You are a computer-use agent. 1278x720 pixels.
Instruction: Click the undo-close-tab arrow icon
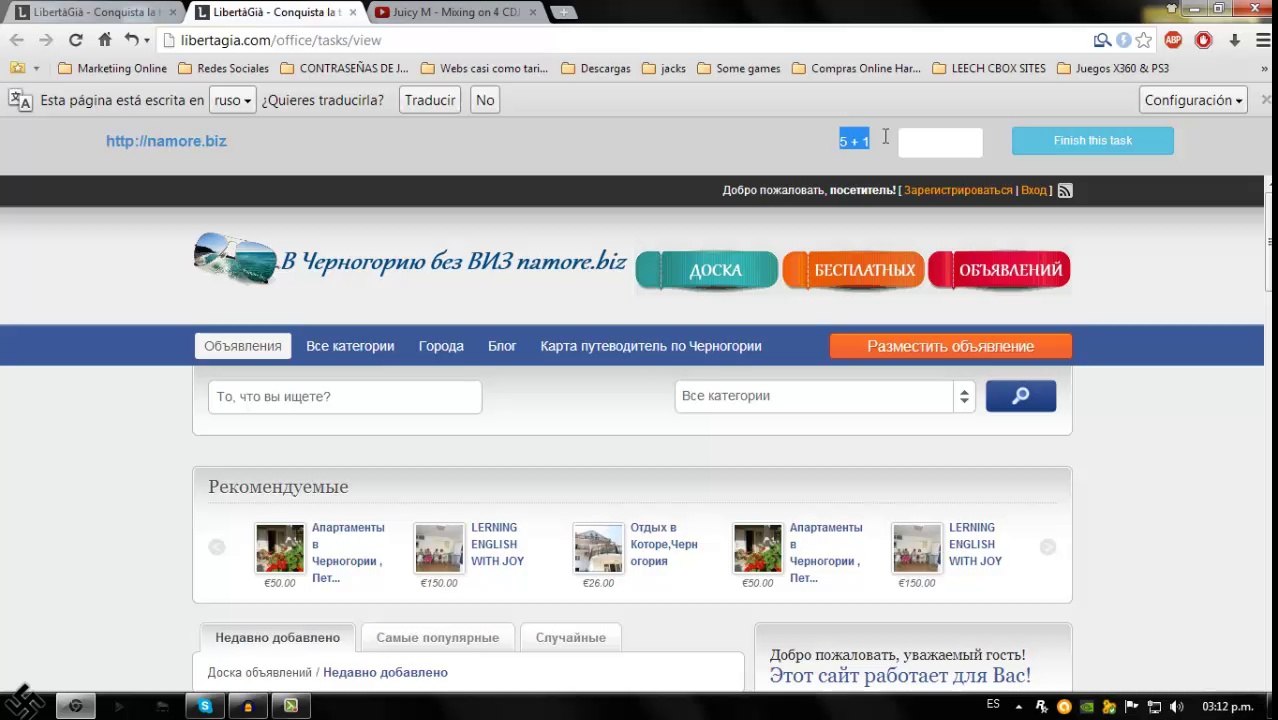[131, 40]
